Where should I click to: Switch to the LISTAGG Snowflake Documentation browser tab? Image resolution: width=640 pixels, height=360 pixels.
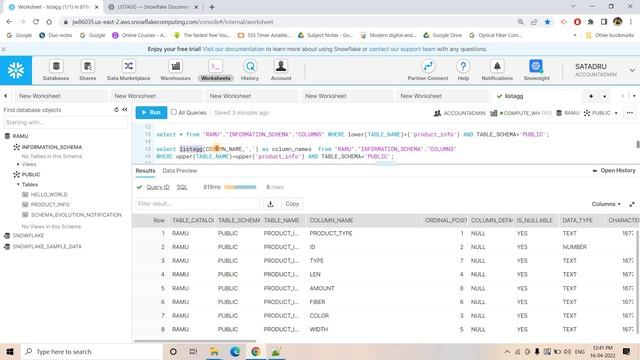[153, 7]
